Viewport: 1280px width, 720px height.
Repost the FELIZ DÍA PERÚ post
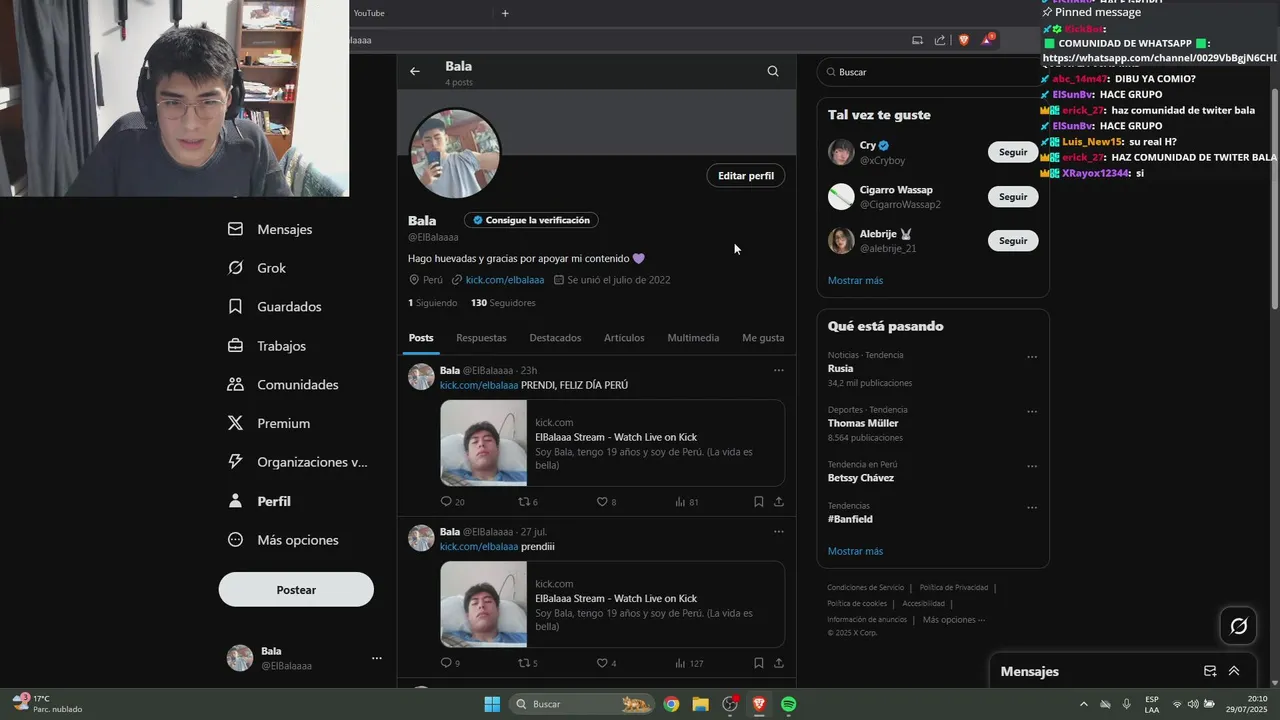pos(528,502)
